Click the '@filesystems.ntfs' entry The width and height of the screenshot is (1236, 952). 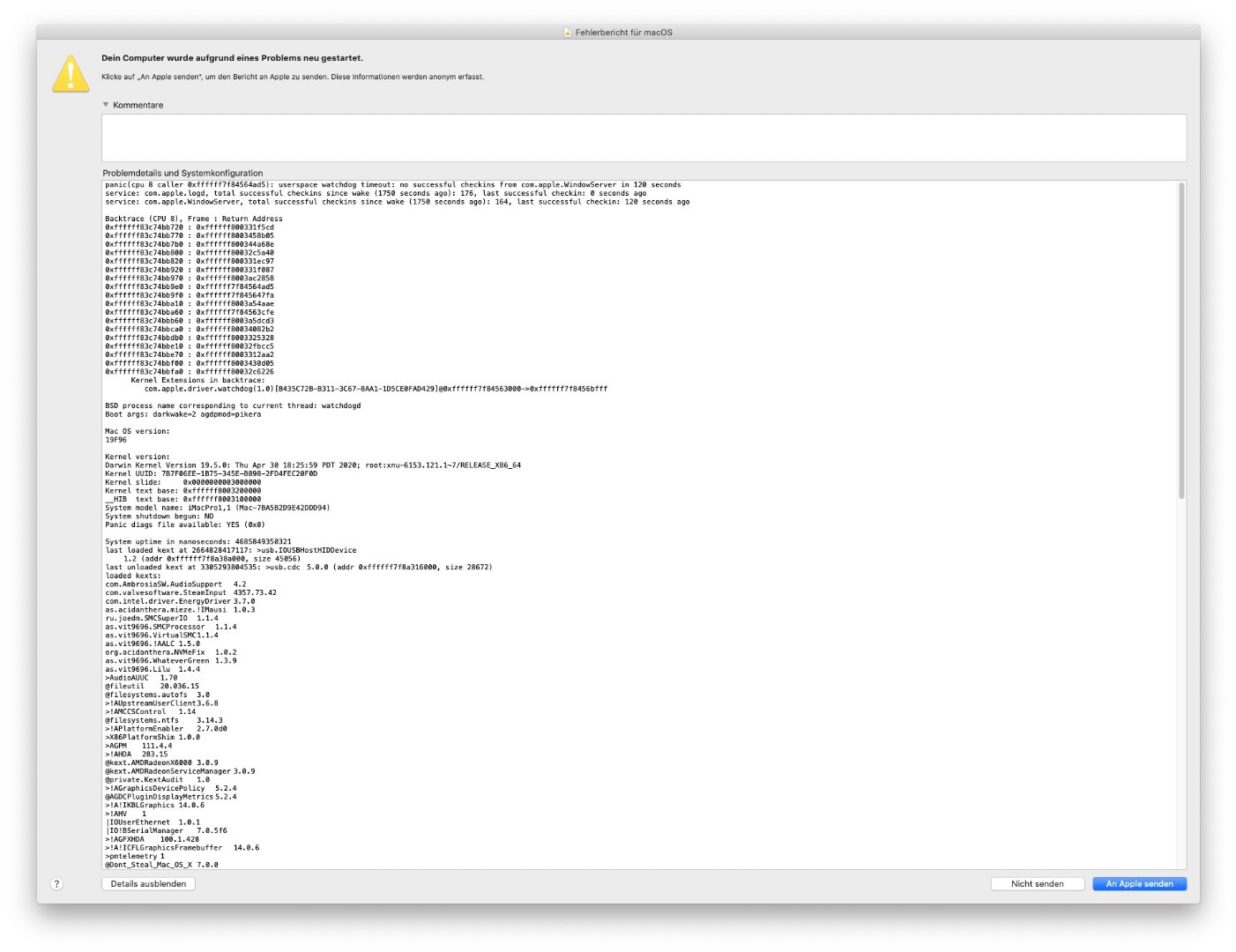[x=164, y=721]
